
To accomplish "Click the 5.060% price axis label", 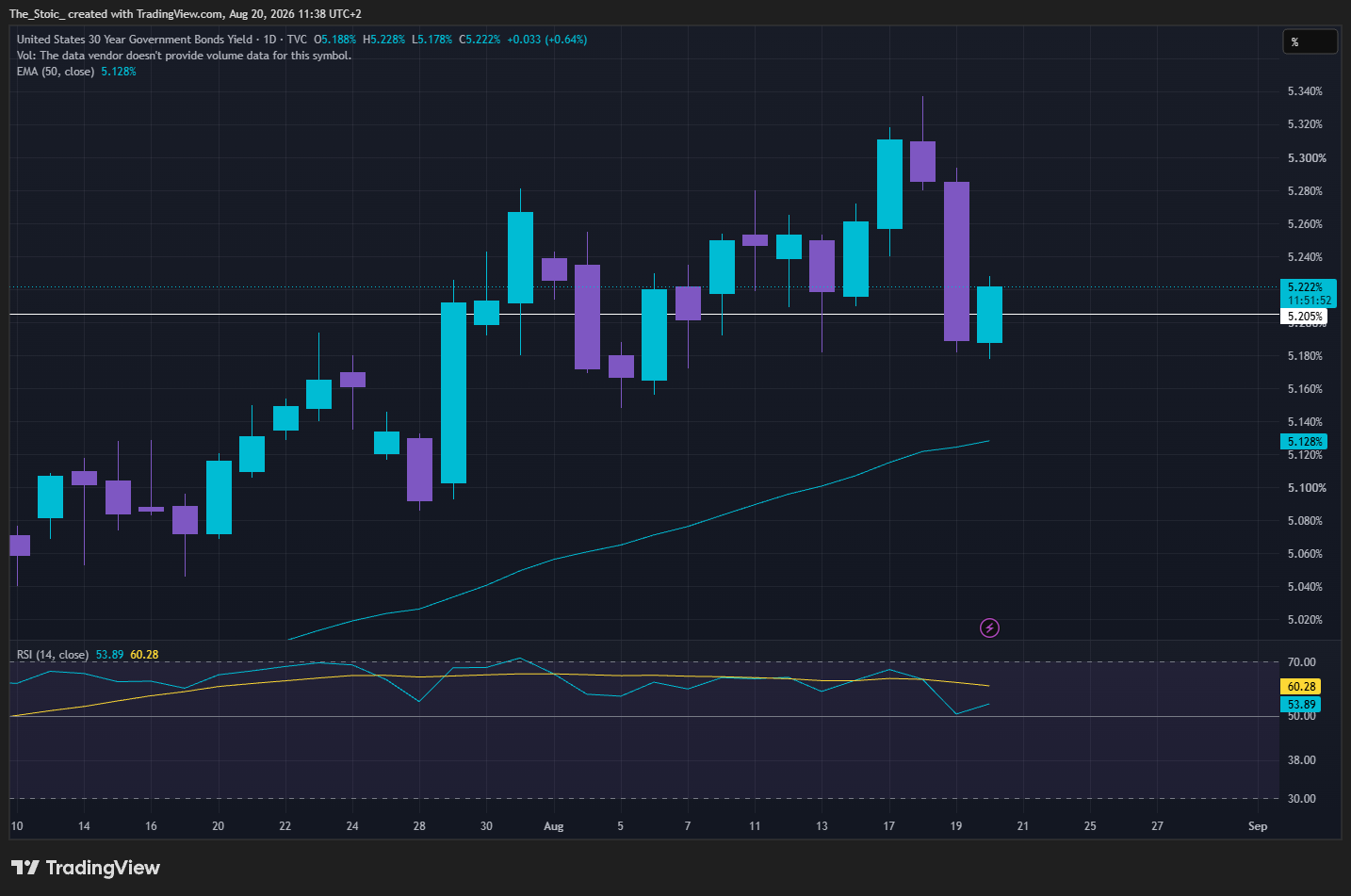I will click(x=1305, y=554).
